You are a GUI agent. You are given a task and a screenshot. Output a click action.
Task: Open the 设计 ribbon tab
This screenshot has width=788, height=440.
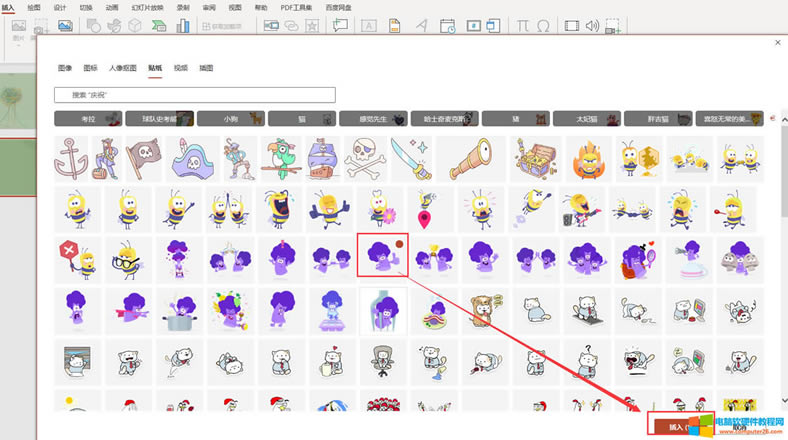point(60,6)
